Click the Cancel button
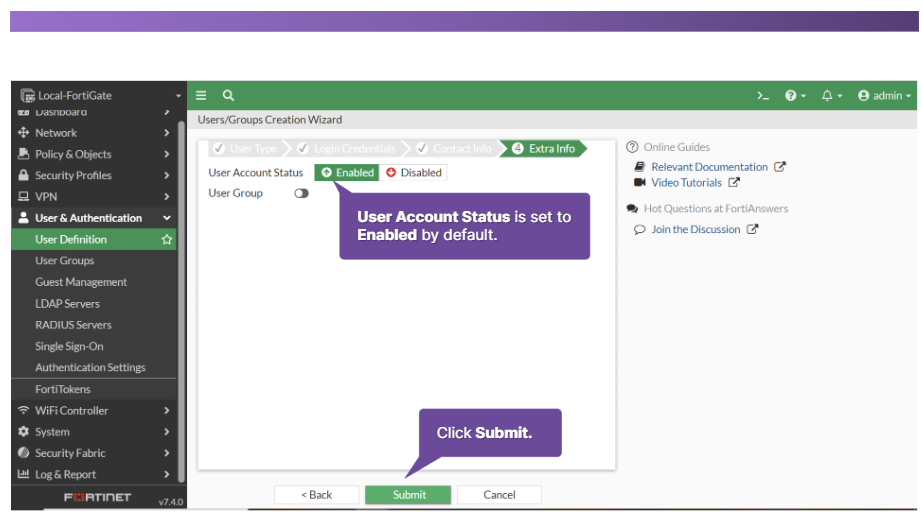923x524 pixels. point(499,495)
